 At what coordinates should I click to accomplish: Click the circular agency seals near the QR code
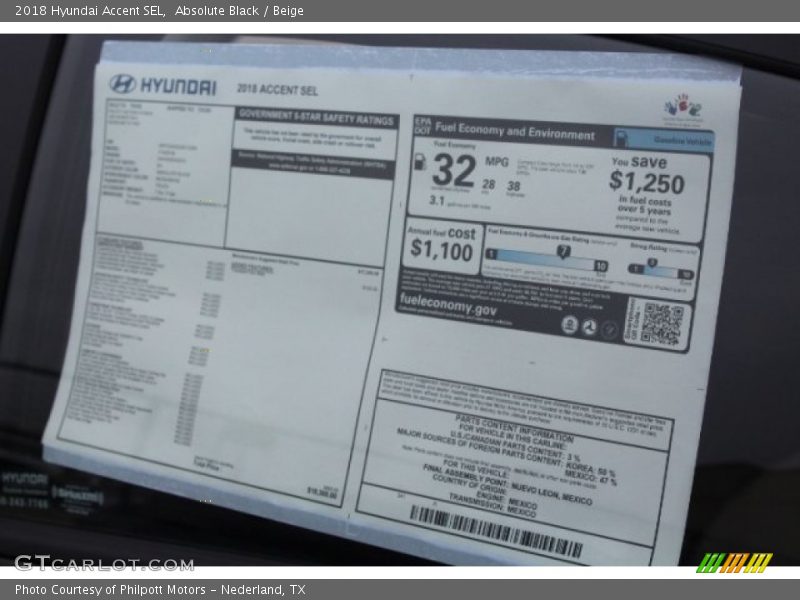coord(588,326)
